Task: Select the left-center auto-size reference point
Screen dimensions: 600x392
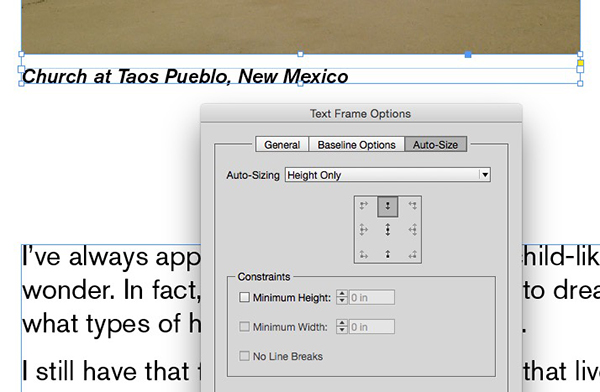Action: [x=364, y=230]
